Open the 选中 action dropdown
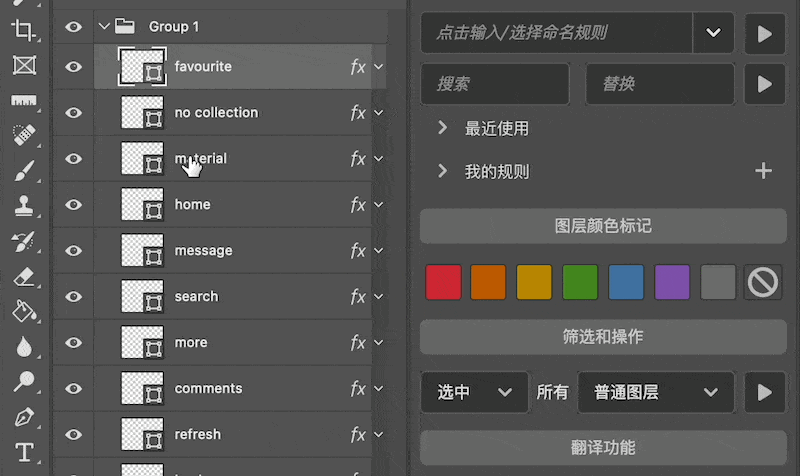Screen dimensions: 800x476 coord(474,392)
